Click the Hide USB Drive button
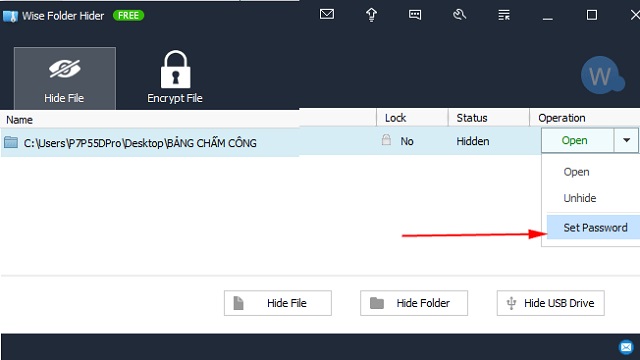Screen dimensions: 640x360 click(x=550, y=303)
